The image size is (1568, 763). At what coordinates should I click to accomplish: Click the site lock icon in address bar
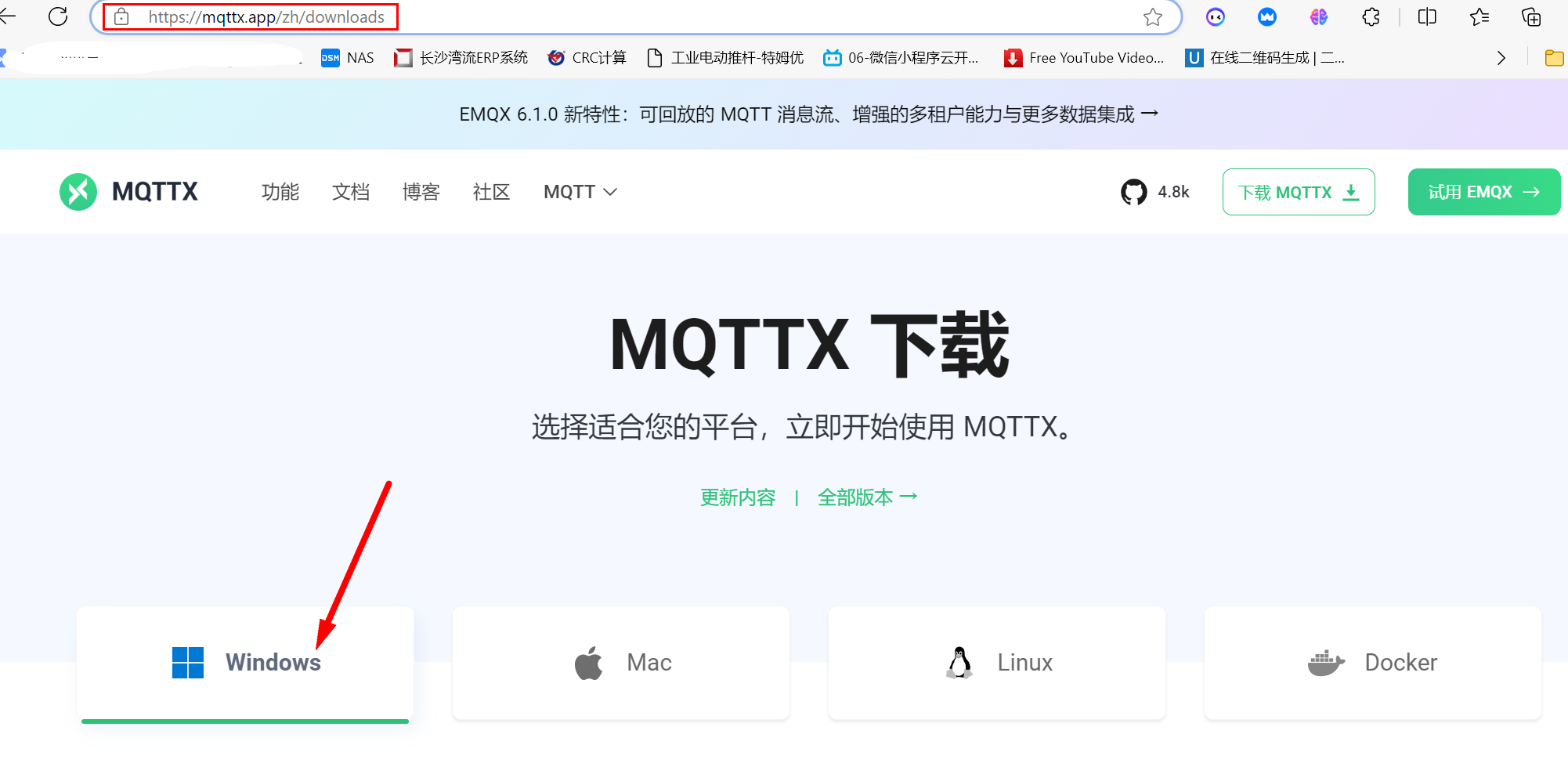point(121,16)
